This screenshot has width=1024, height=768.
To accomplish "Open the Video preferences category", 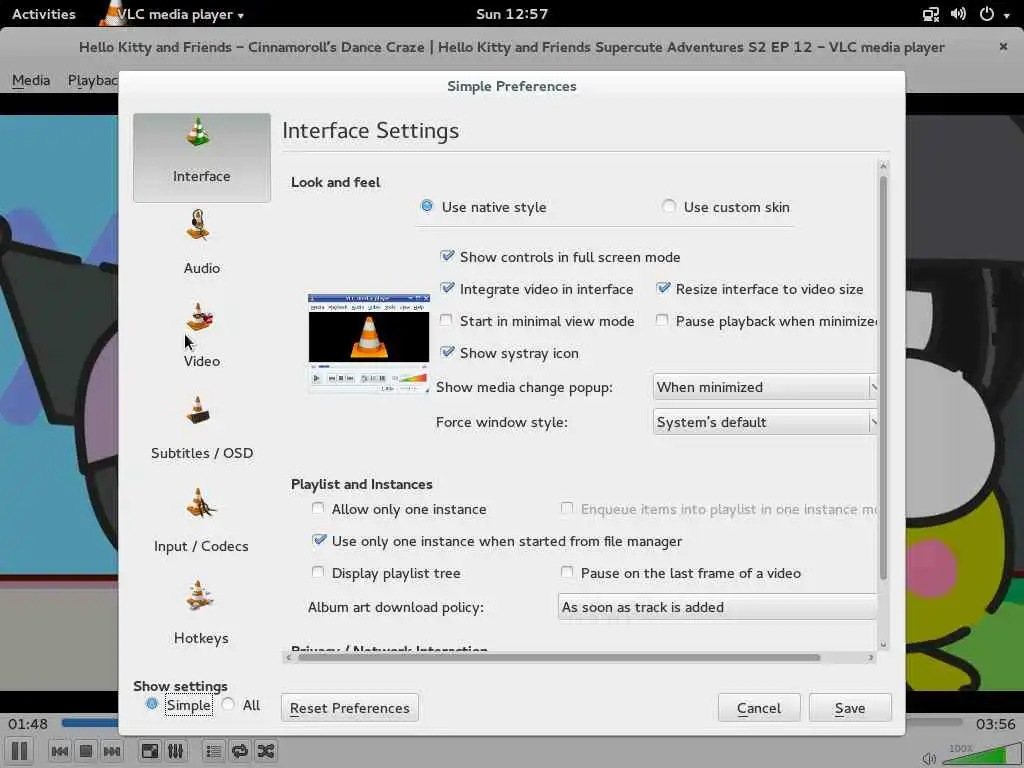I will coord(201,335).
